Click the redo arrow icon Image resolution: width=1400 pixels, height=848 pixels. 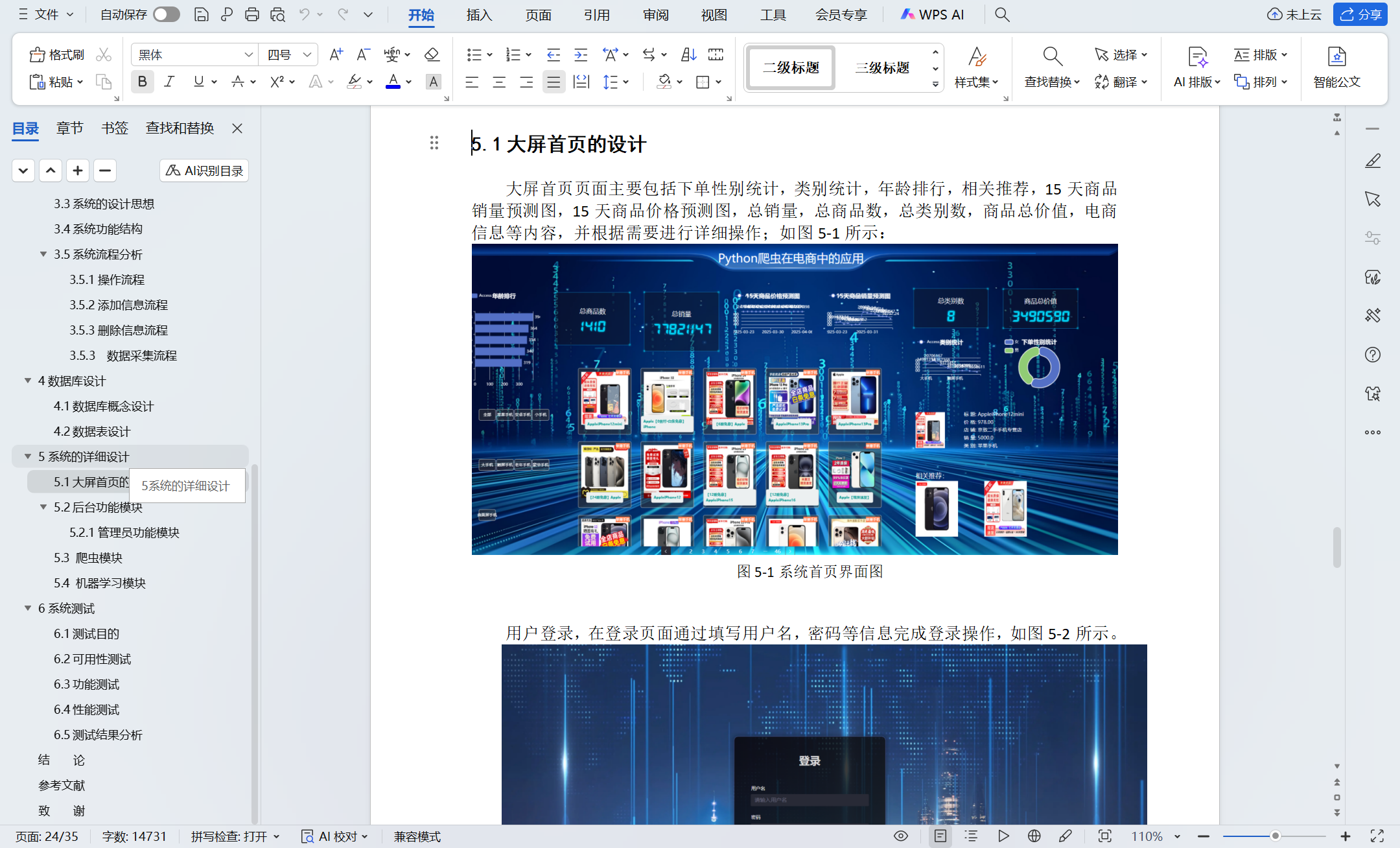(x=343, y=14)
